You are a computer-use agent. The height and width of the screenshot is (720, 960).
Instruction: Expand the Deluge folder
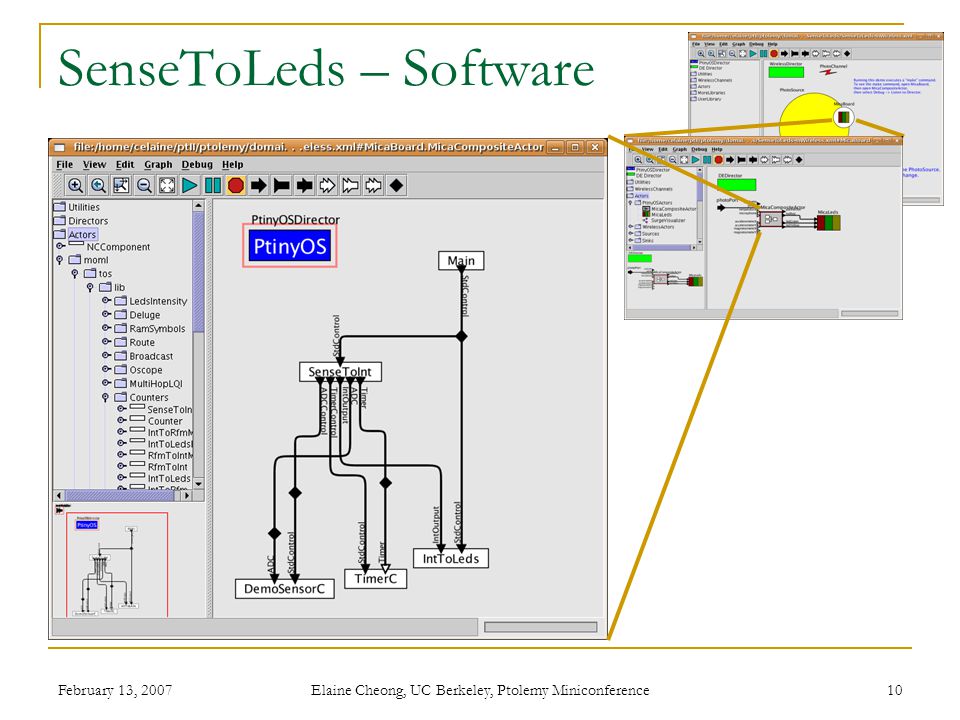107,314
